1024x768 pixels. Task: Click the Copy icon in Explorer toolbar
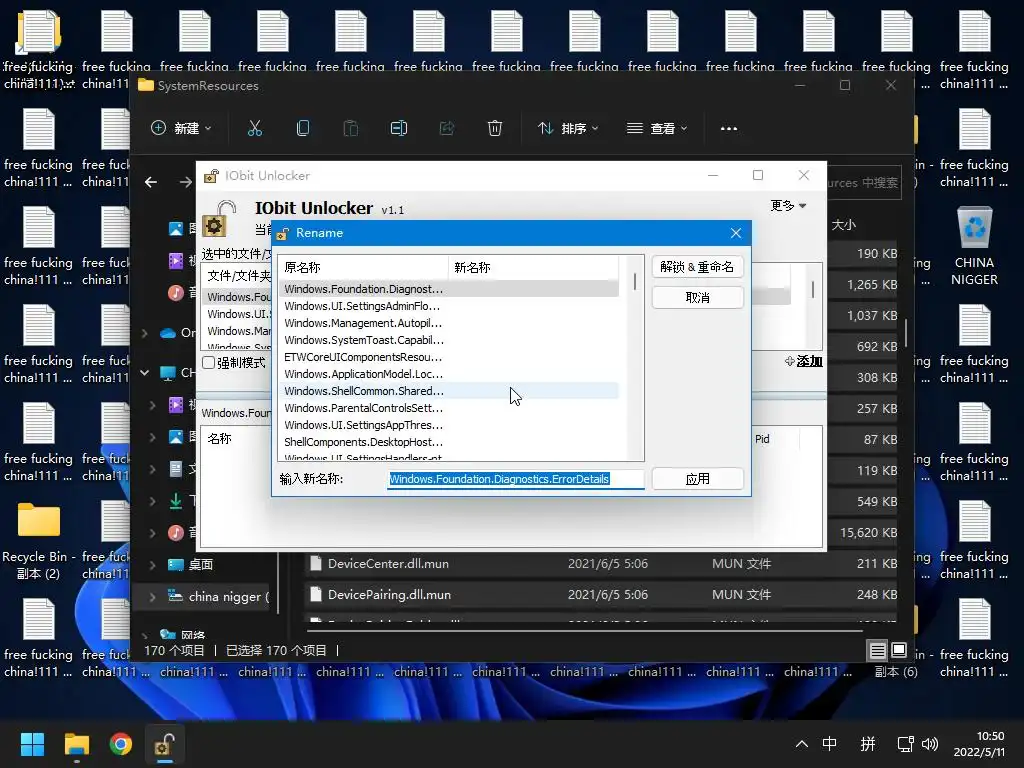302,129
